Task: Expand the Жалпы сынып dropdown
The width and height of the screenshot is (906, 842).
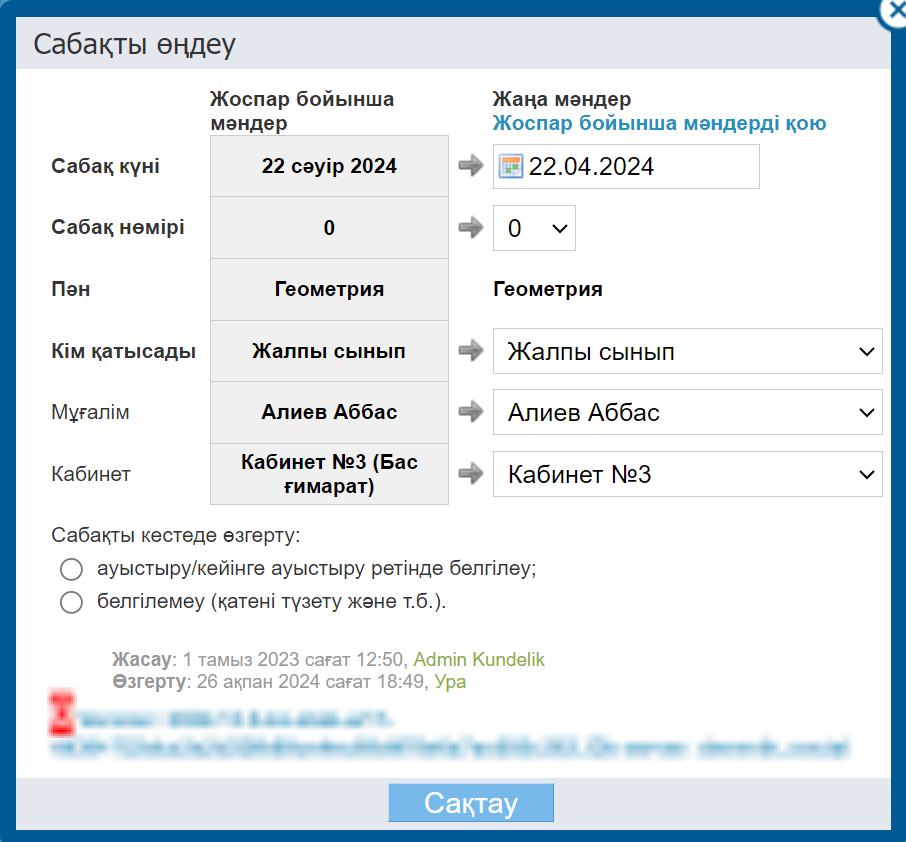Action: click(x=687, y=351)
